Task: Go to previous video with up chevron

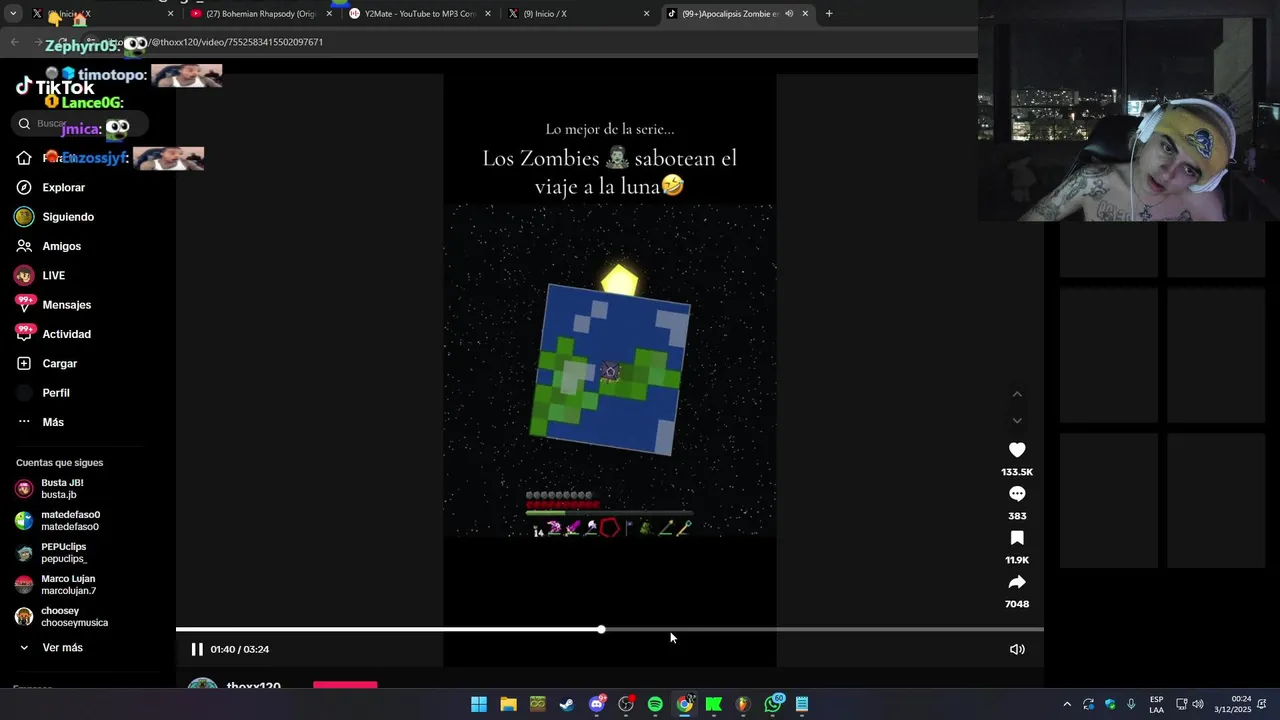Action: [1017, 394]
